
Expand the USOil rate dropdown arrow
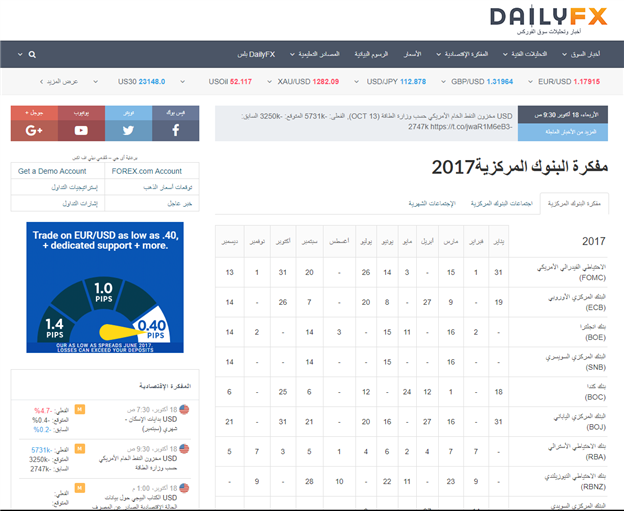click(182, 82)
